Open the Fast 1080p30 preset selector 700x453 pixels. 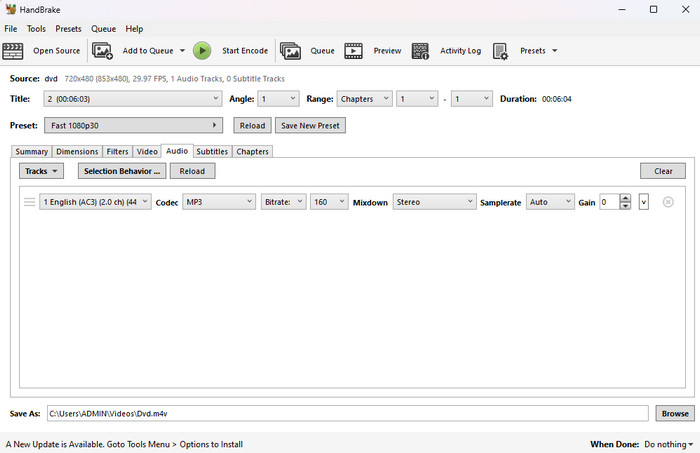point(133,125)
